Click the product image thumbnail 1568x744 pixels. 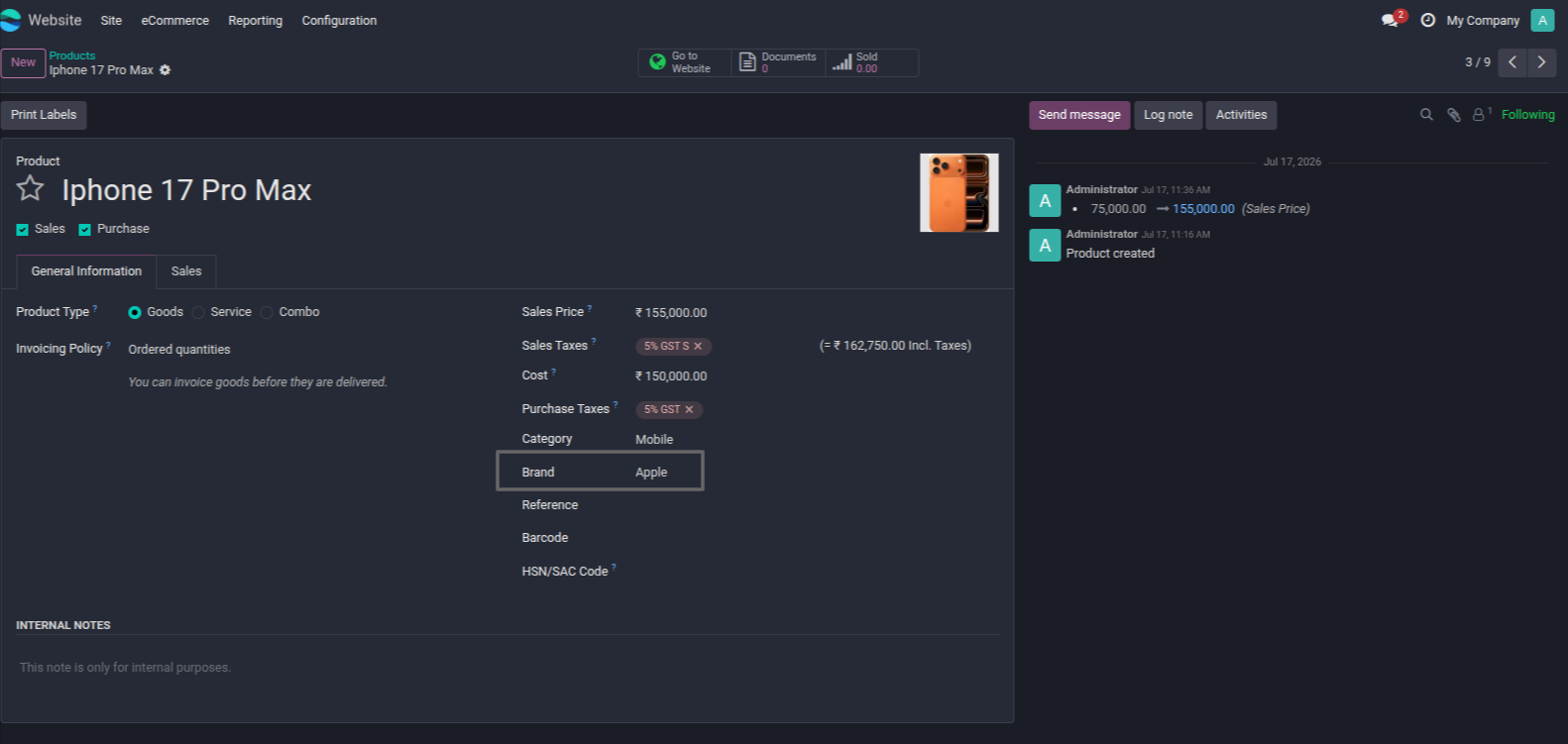click(x=958, y=192)
